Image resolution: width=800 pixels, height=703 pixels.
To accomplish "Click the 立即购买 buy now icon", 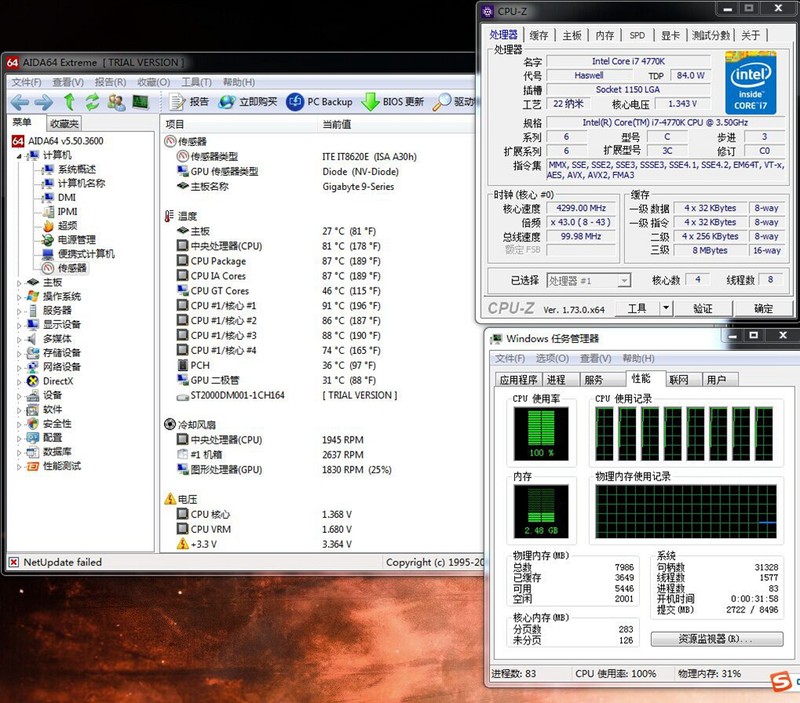I will click(227, 102).
